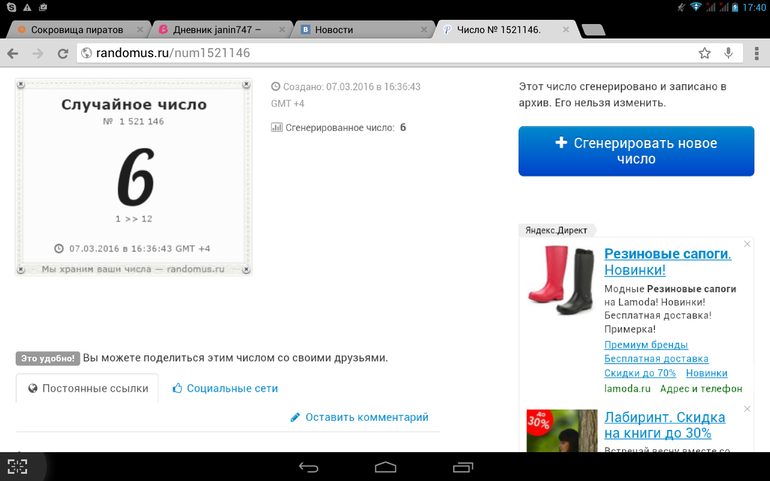
Task: Tap the rubber boots ad thumbnail
Action: (x=561, y=279)
